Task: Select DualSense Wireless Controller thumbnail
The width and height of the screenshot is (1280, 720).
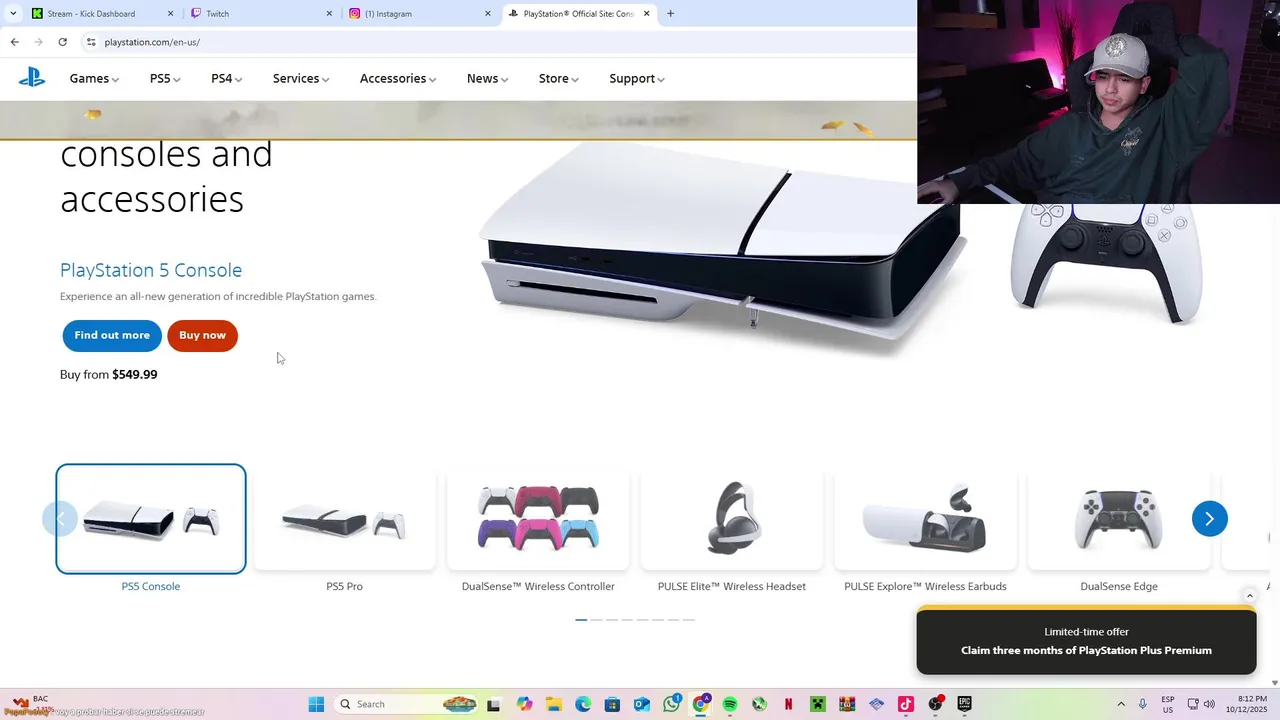Action: click(538, 519)
